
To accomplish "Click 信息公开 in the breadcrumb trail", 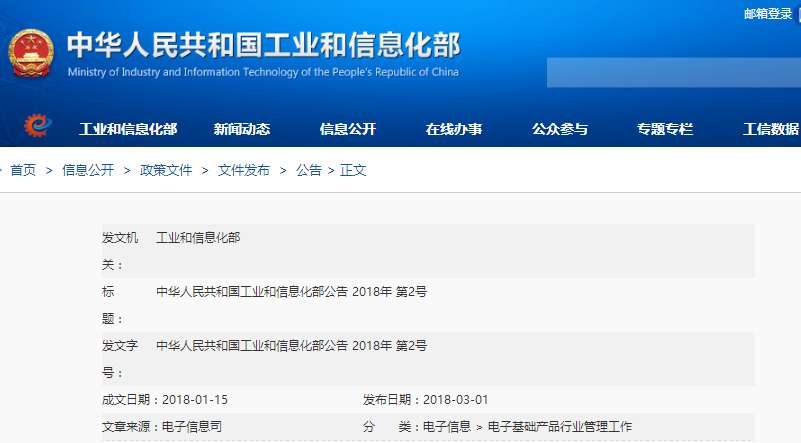I will 88,170.
